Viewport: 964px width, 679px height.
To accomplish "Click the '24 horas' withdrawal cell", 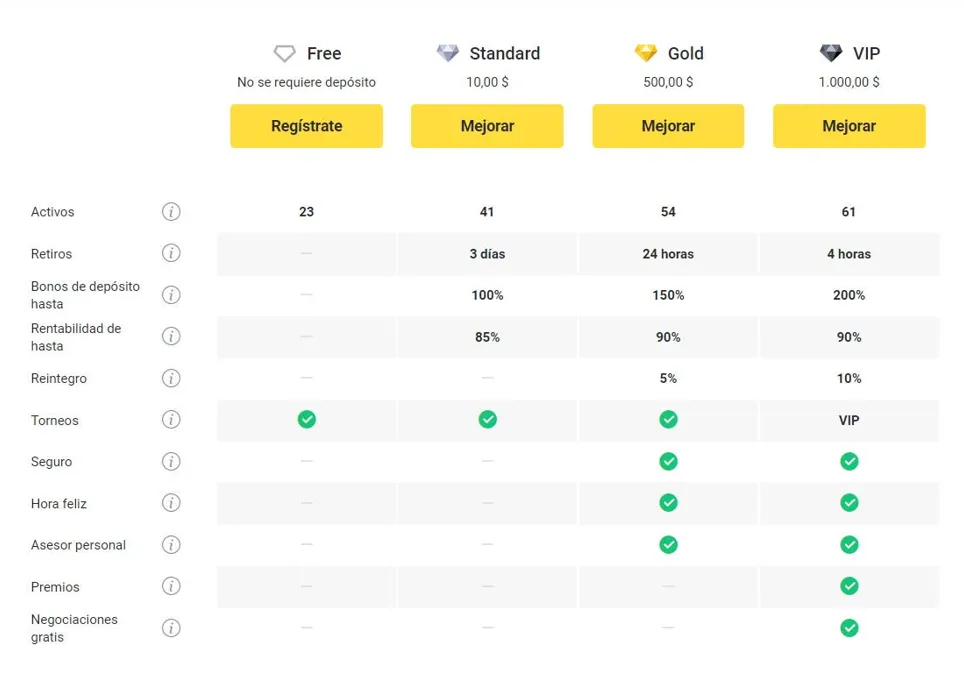I will coord(668,253).
